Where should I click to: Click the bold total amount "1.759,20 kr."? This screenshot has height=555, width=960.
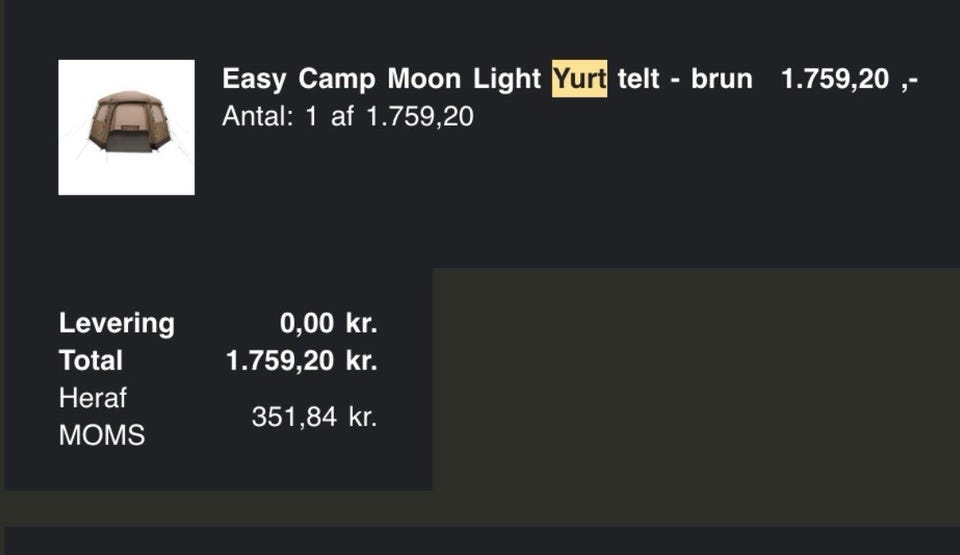click(x=302, y=360)
